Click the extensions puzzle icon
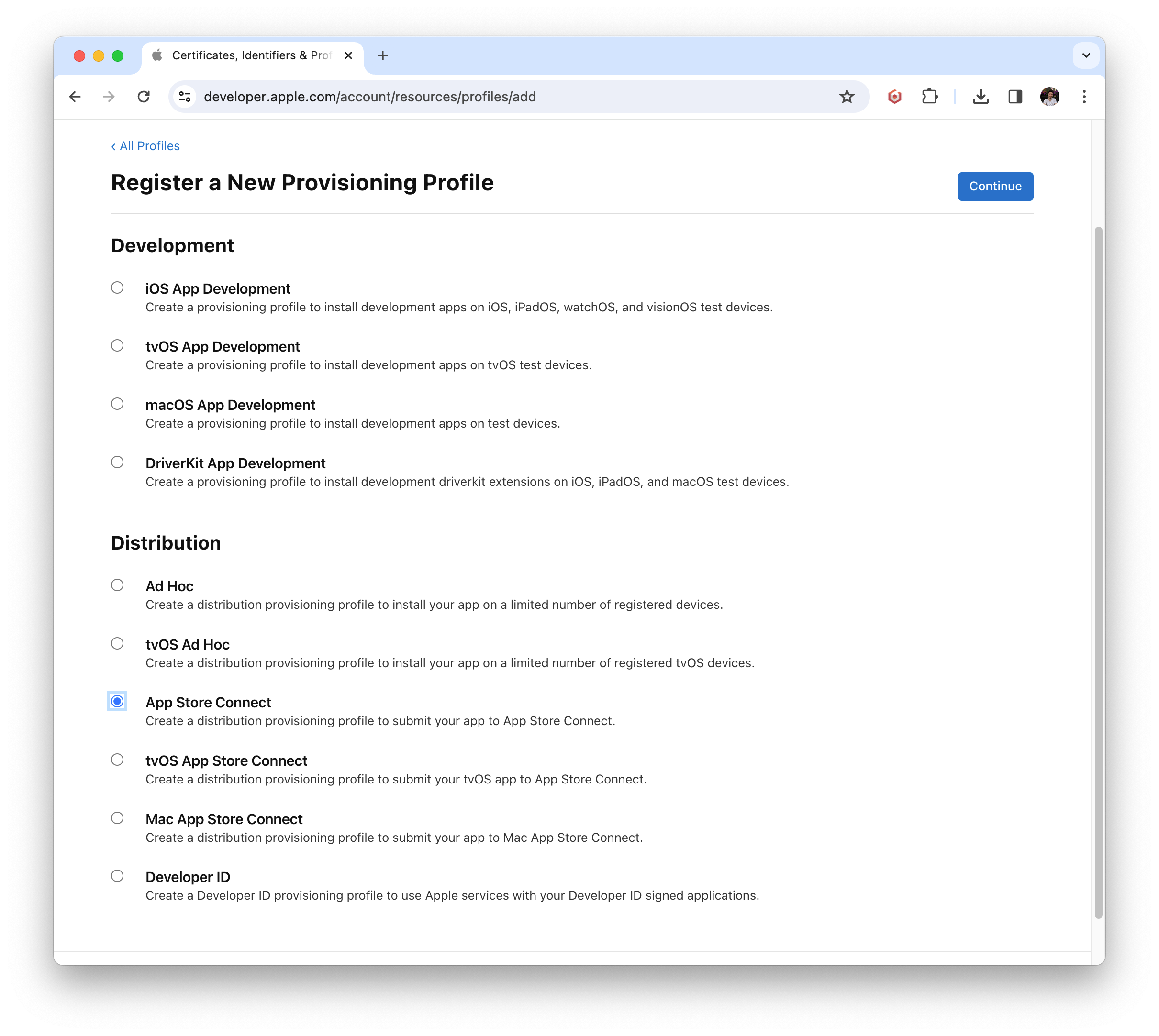The image size is (1159, 1036). coord(930,97)
